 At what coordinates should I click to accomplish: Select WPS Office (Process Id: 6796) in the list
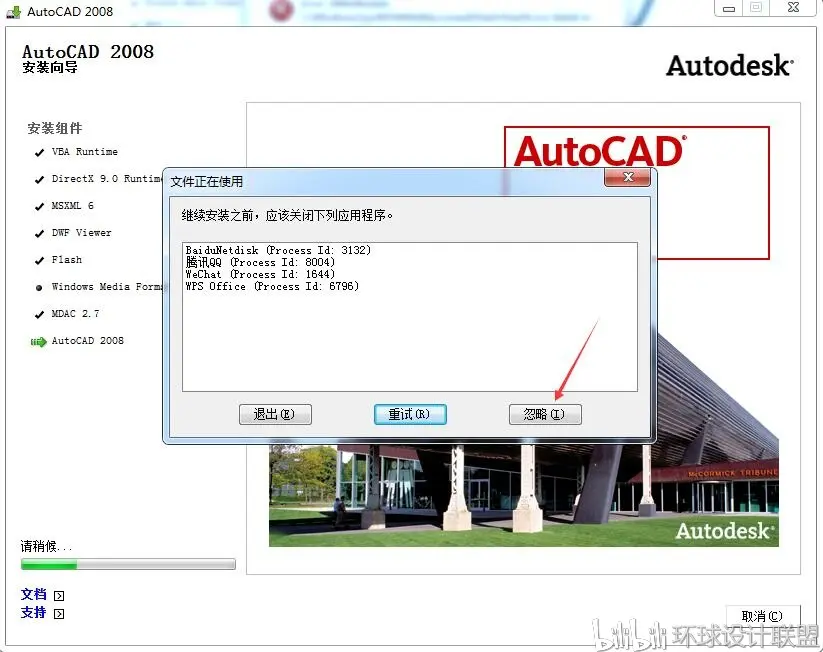tap(272, 286)
